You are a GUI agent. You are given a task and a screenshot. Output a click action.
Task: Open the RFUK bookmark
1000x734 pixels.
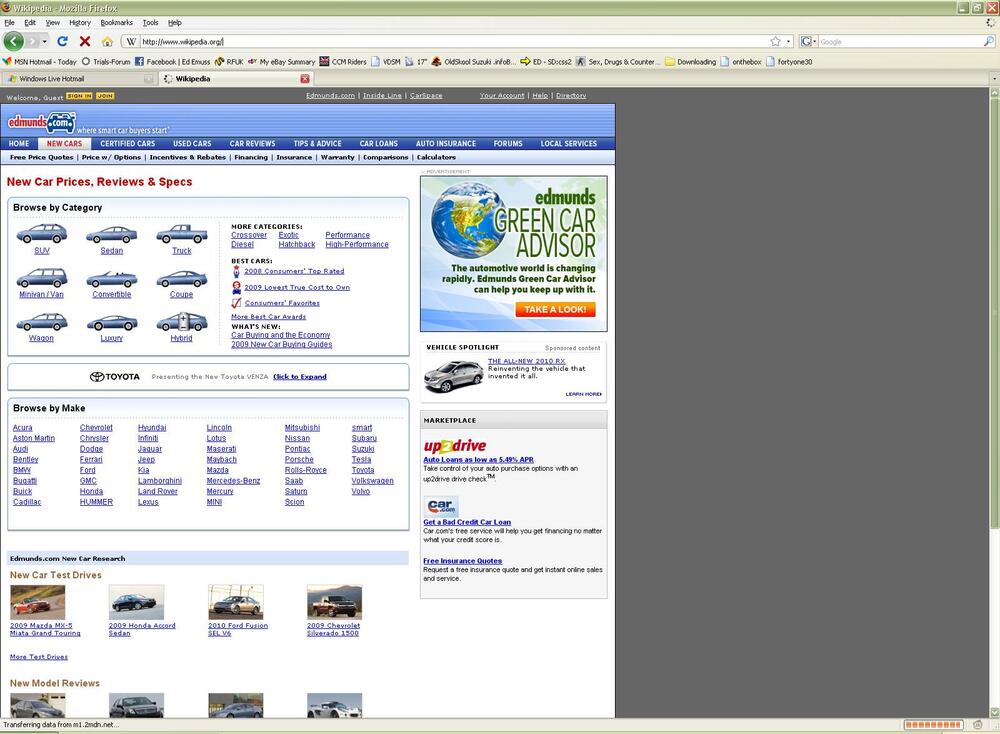click(229, 62)
